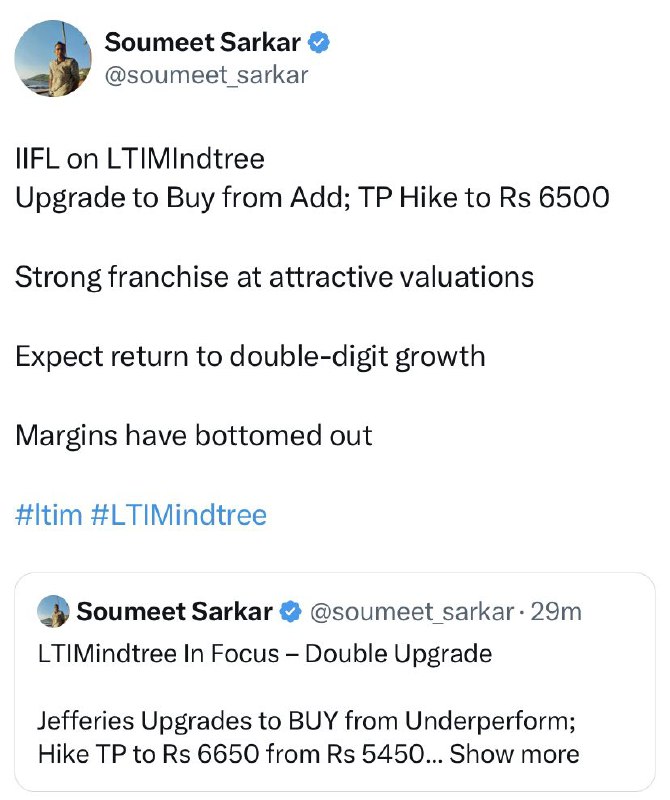Open the quoted tweet's 29m timestamp
Screen dimensions: 670x800
click(x=556, y=612)
